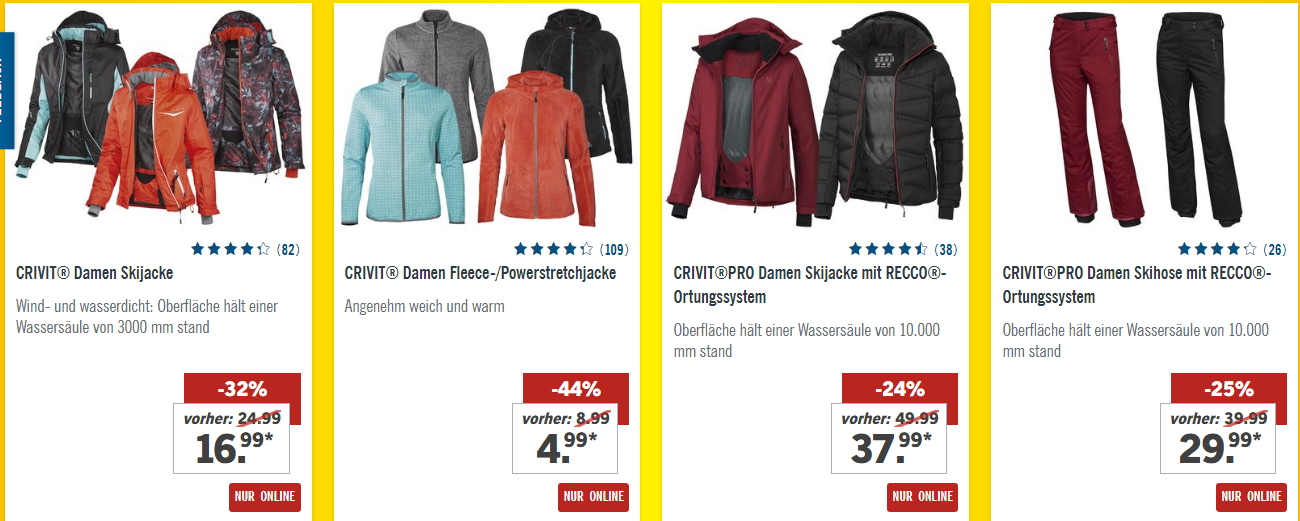Click the NUR ONLINE badge under 4.99 price
Viewport: 1300px width, 521px height.
click(x=593, y=496)
